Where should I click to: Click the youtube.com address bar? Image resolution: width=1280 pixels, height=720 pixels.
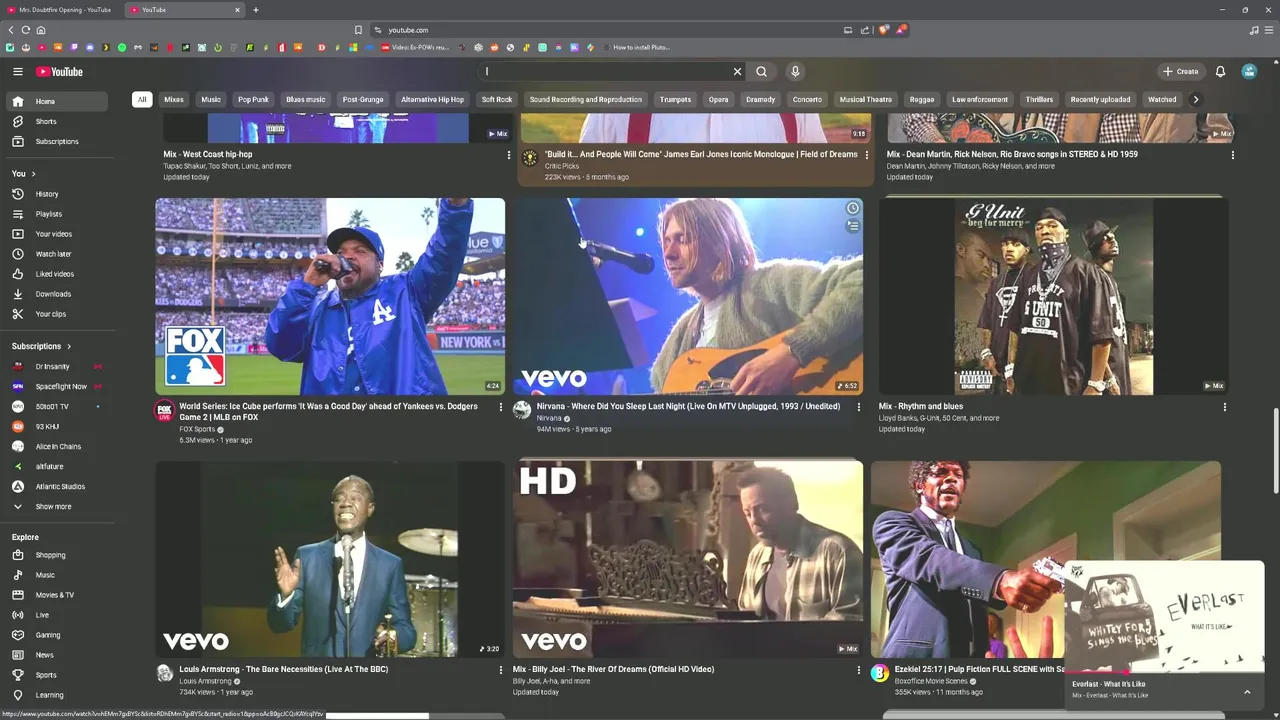point(610,30)
